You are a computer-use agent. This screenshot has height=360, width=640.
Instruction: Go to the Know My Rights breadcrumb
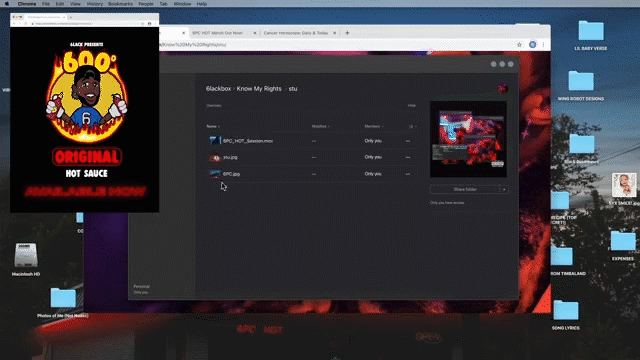click(259, 89)
